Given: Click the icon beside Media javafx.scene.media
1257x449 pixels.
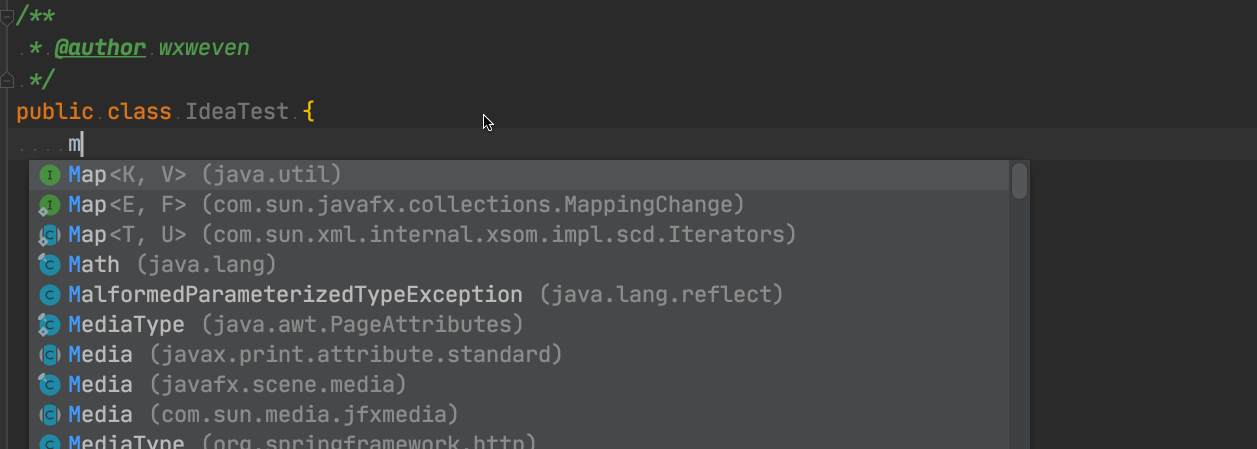Looking at the screenshot, I should tap(49, 385).
